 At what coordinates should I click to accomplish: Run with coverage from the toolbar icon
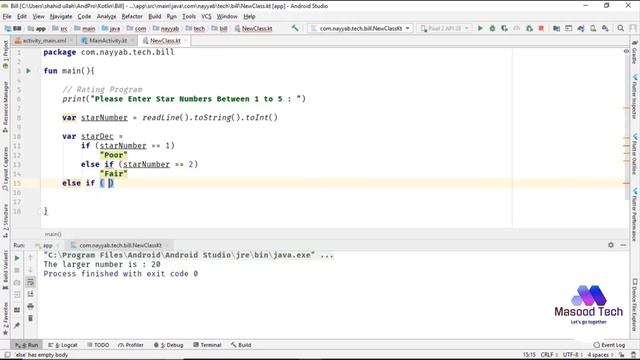[504, 28]
